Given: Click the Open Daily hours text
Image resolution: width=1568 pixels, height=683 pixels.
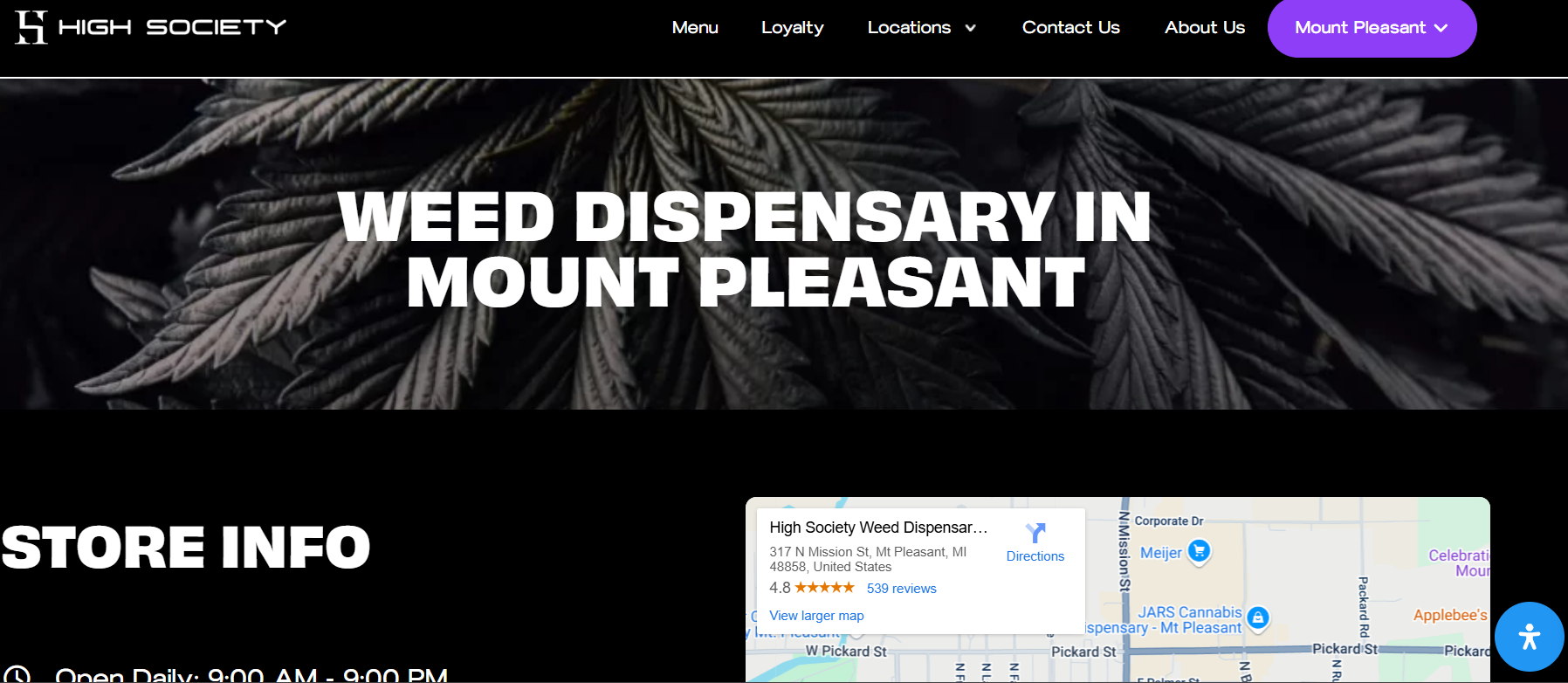Looking at the screenshot, I should point(251,675).
